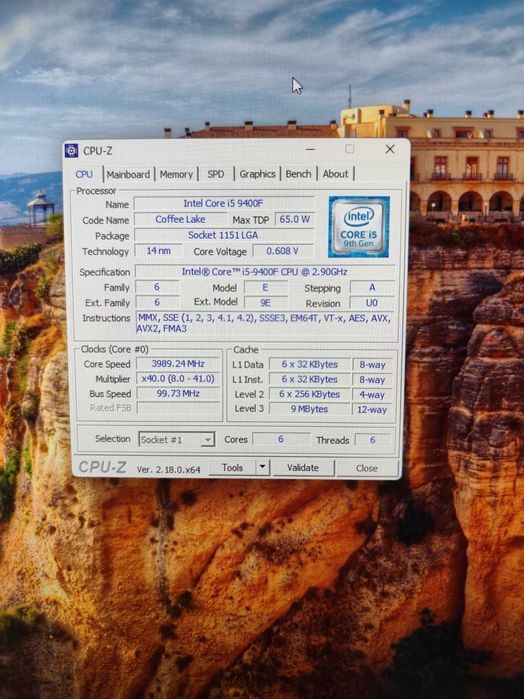Open the Socket #1 selection dropdown
Screen dimensions: 524x699
click(177, 440)
